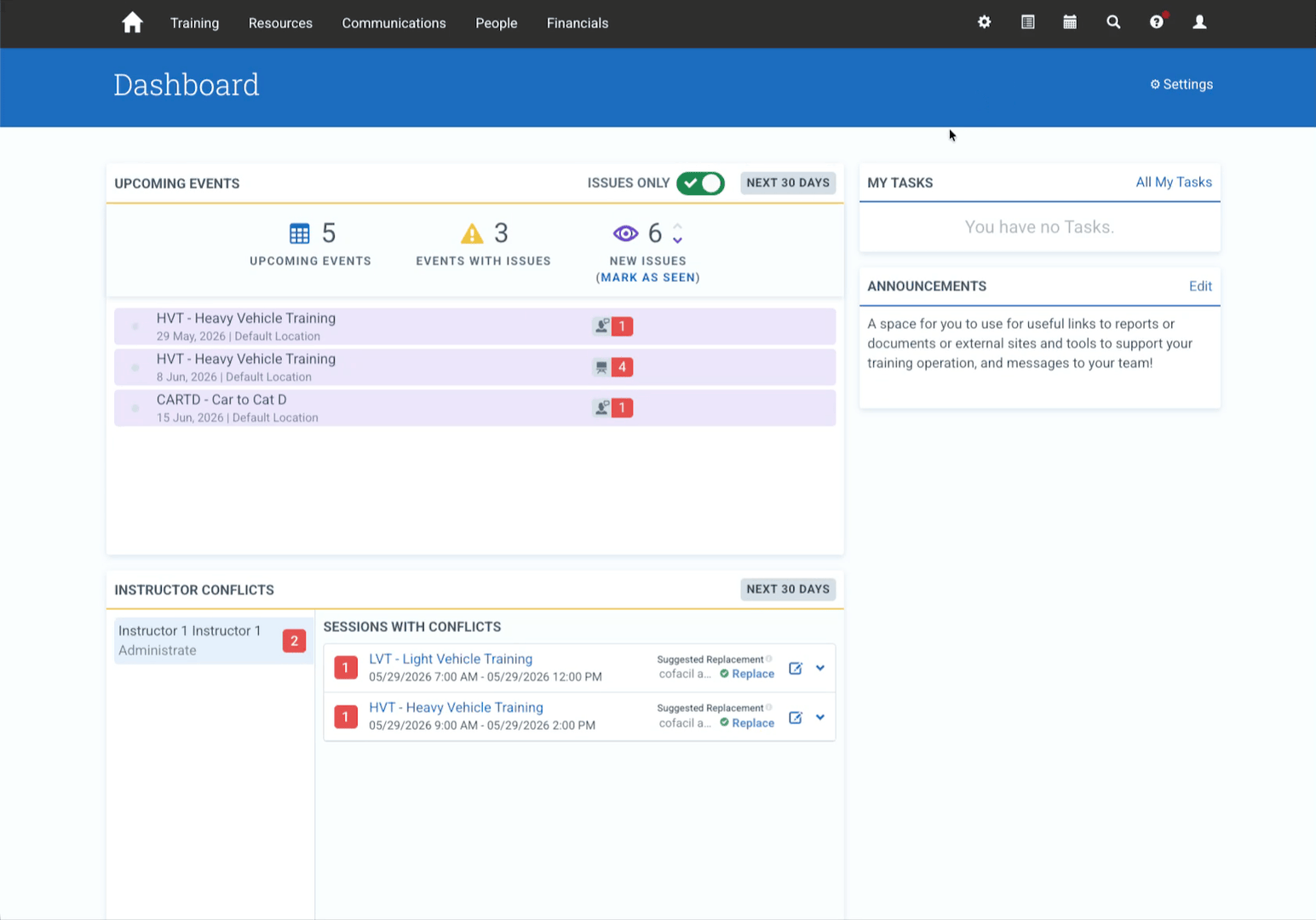Click the 'You have no Tasks.' message
The width and height of the screenshot is (1316, 920).
point(1039,227)
